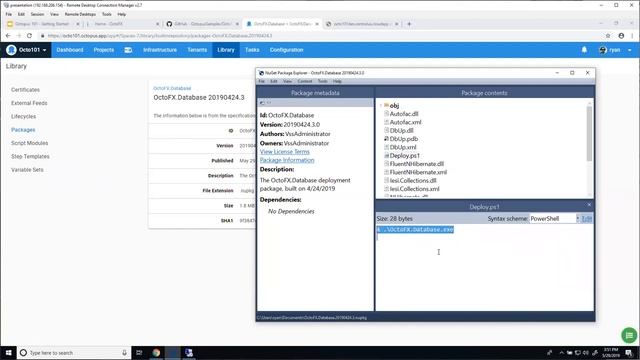The width and height of the screenshot is (640, 360).
Task: Open Variable Sets in Library sidebar
Action: pos(27,170)
